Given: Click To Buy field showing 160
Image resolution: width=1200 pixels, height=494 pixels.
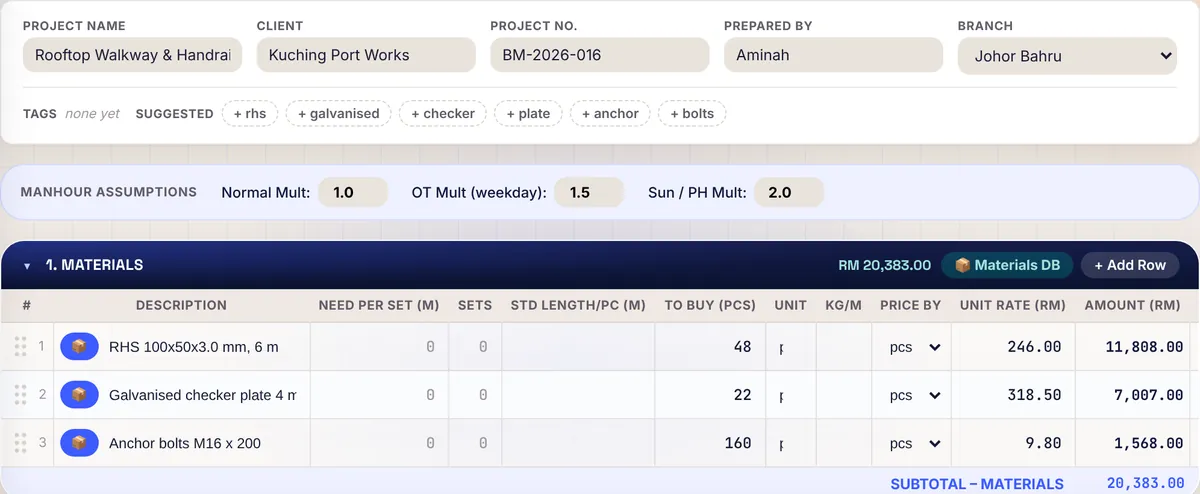Looking at the screenshot, I should tap(709, 443).
